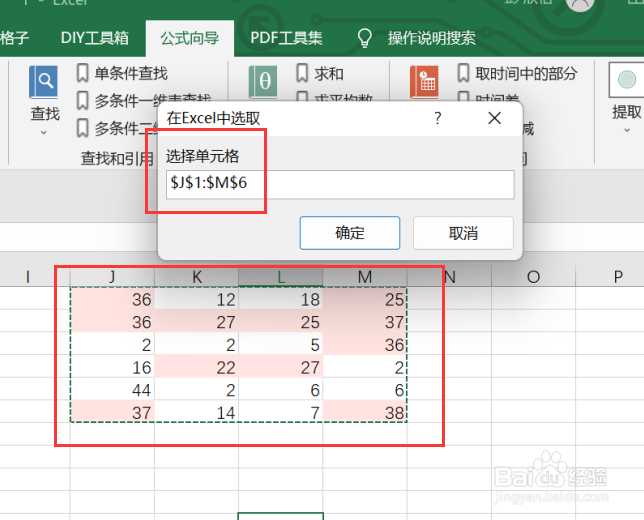Image resolution: width=644 pixels, height=520 pixels.
Task: Click the 提取 extract icon
Action: pos(626,80)
